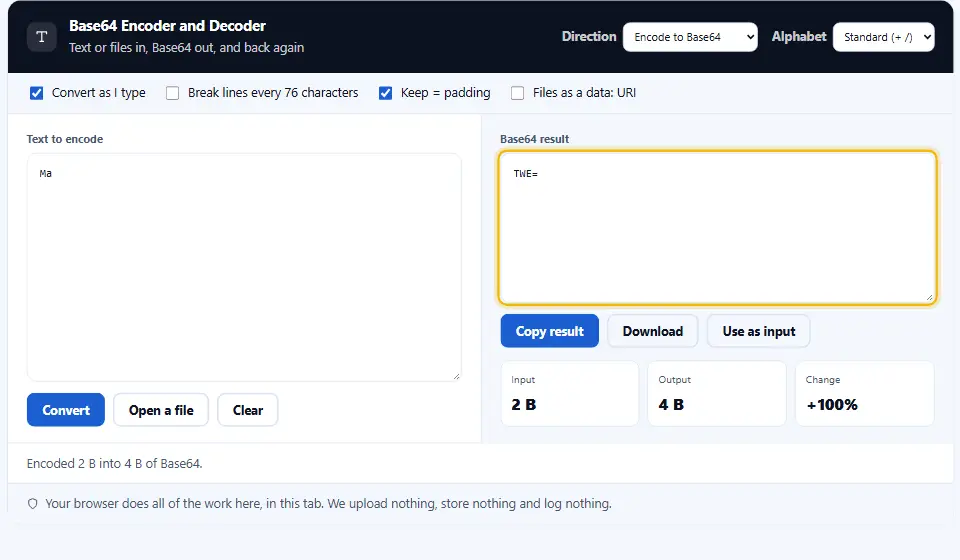Click the Open a file button
The image size is (960, 560).
pos(161,410)
